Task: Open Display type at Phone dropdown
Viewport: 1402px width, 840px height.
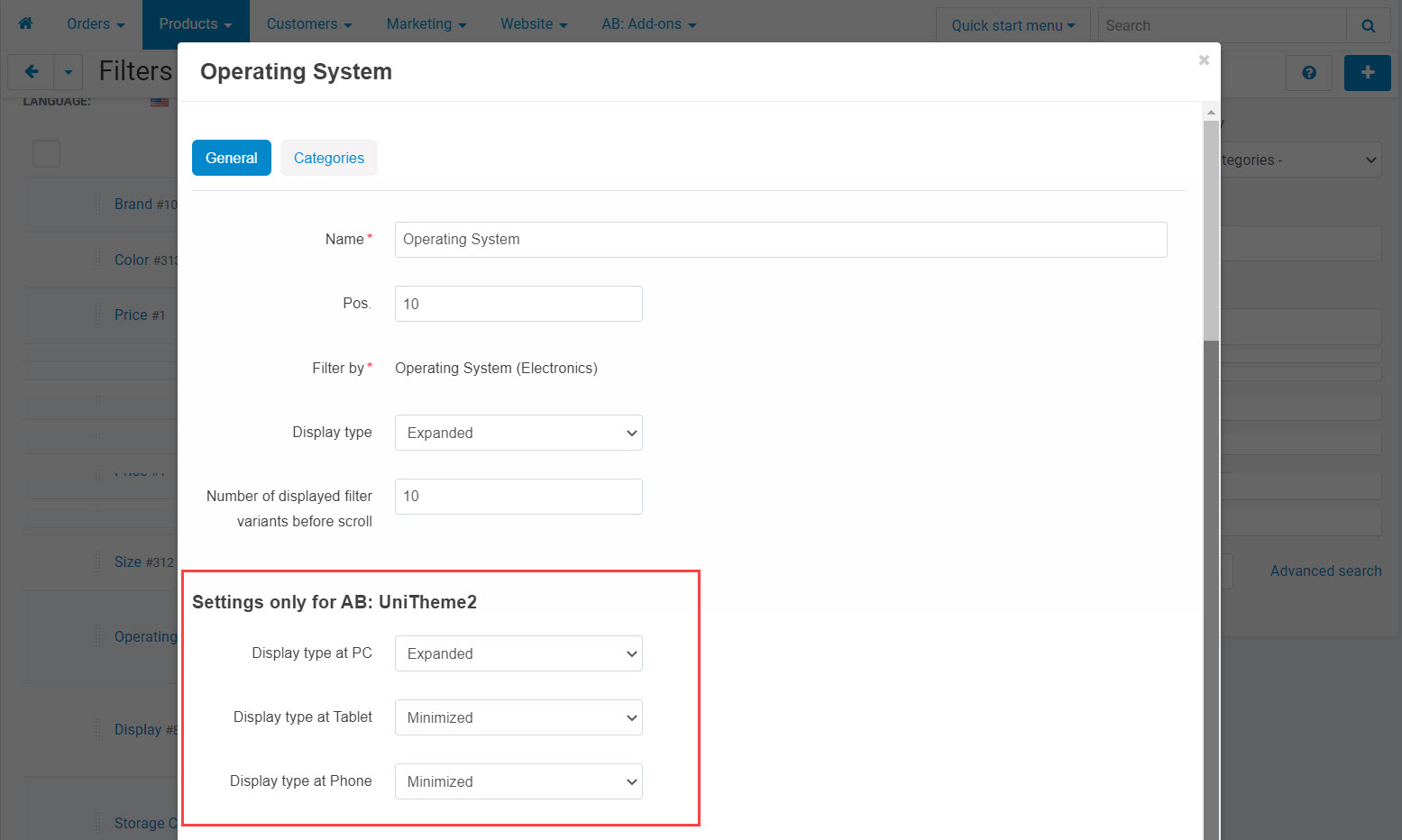Action: [518, 781]
